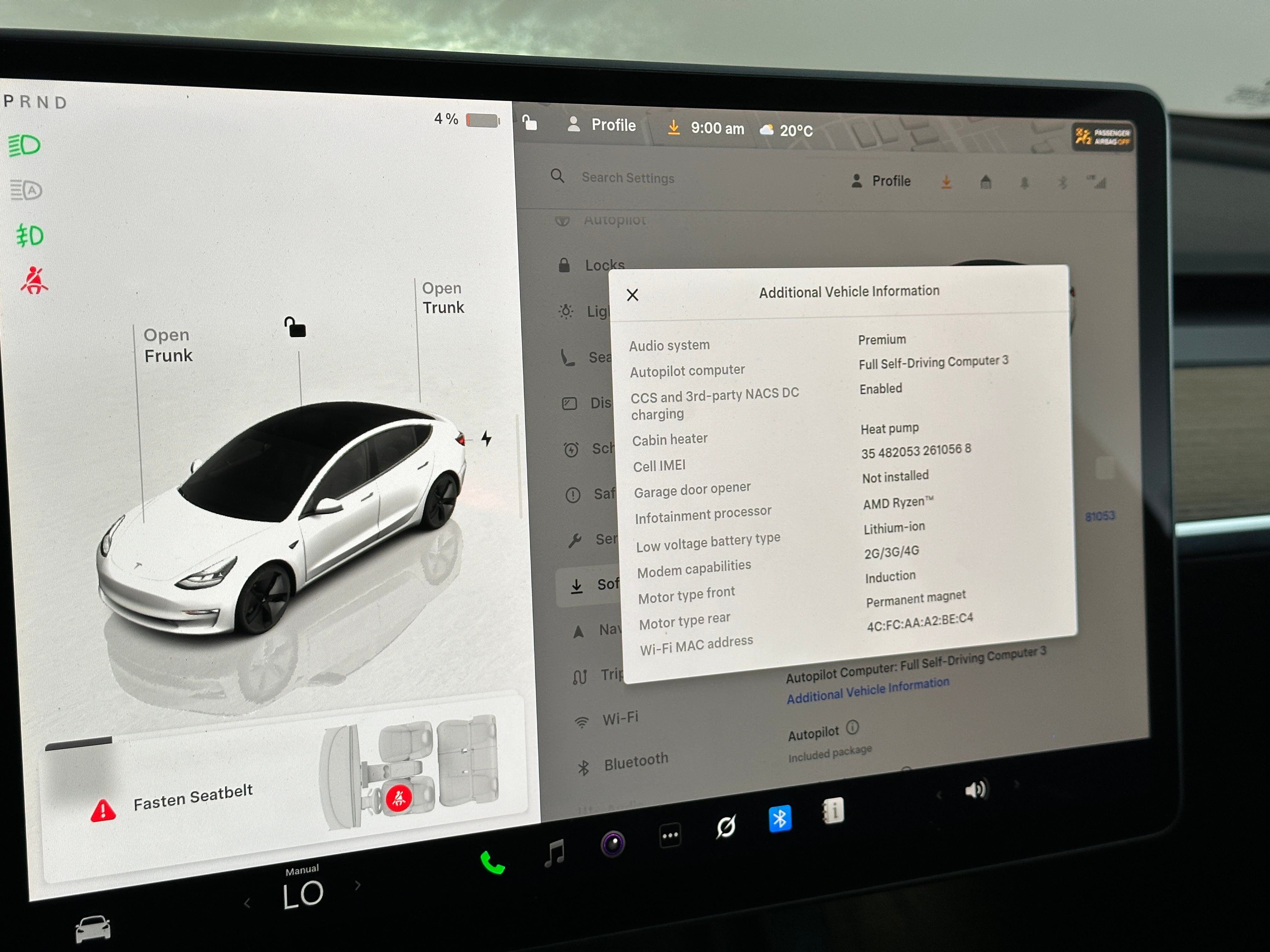Click the Search Settings field

pyautogui.click(x=627, y=178)
